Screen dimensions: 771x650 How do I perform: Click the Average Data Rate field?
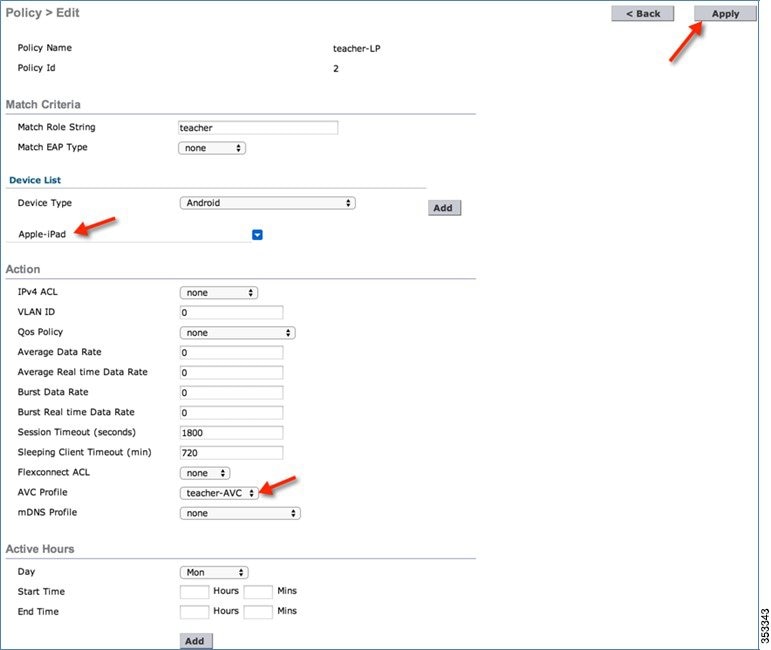pyautogui.click(x=232, y=353)
